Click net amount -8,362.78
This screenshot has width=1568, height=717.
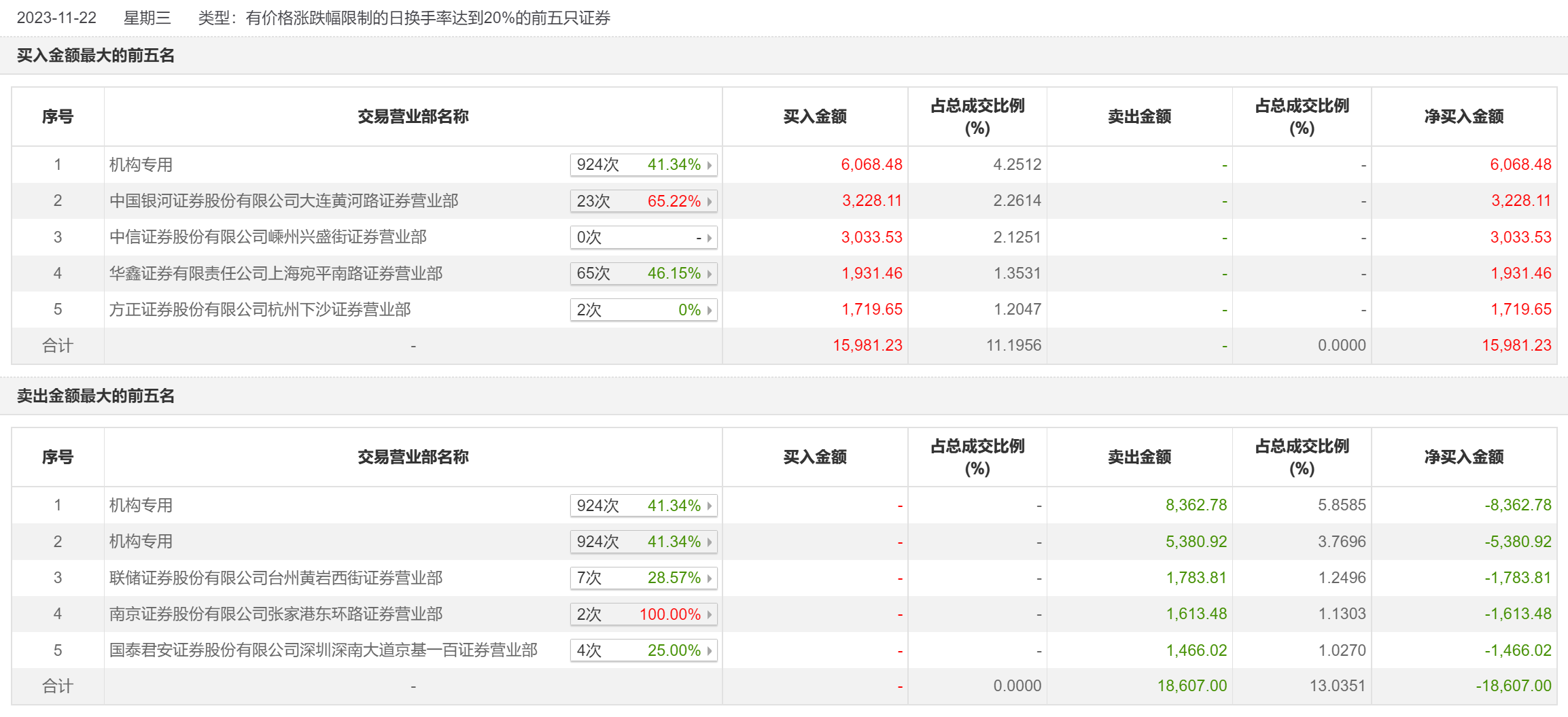1518,505
